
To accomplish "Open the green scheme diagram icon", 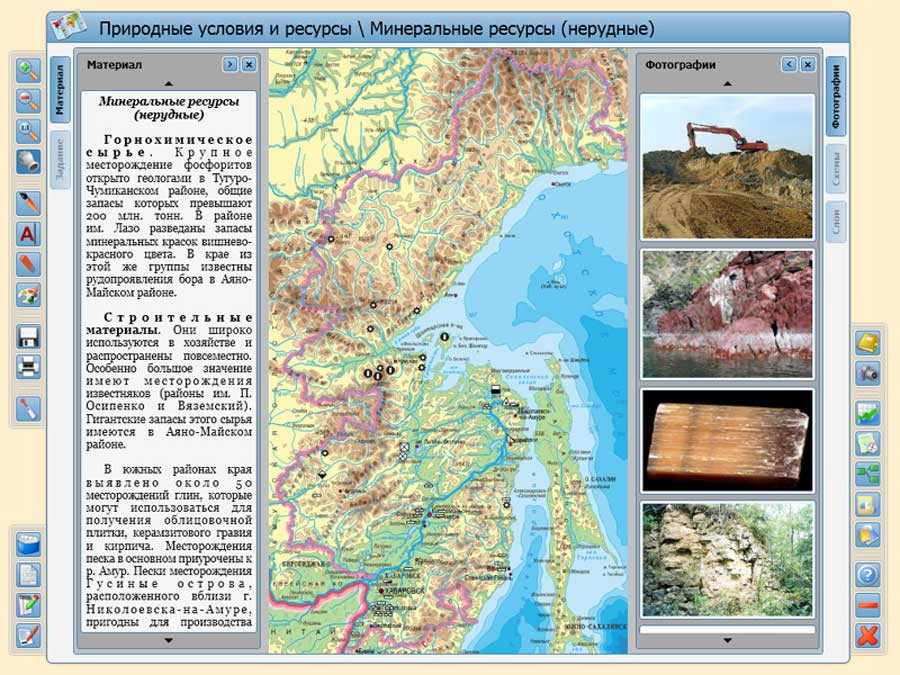I will point(868,474).
